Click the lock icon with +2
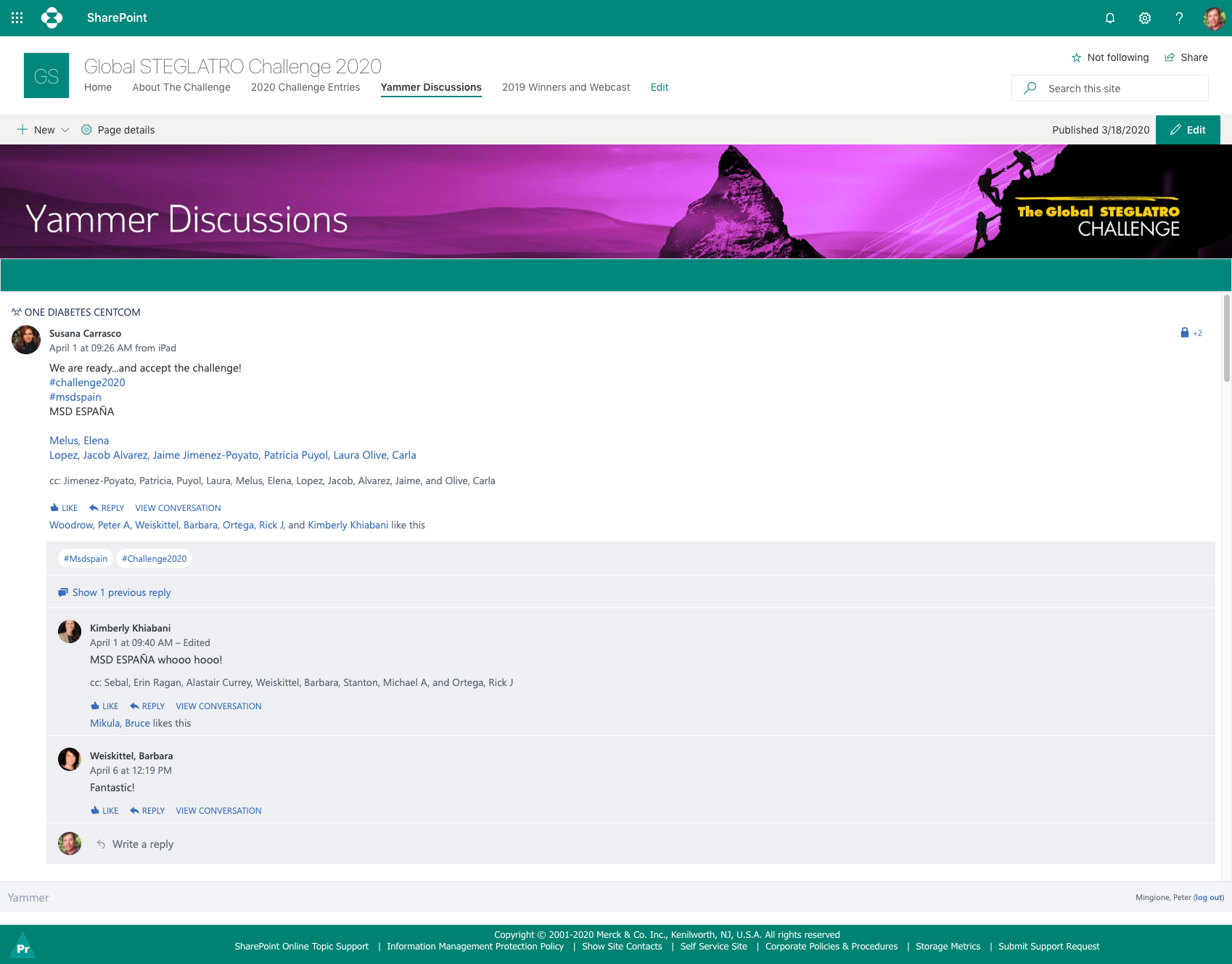Viewport: 1232px width, 964px height. pyautogui.click(x=1185, y=333)
